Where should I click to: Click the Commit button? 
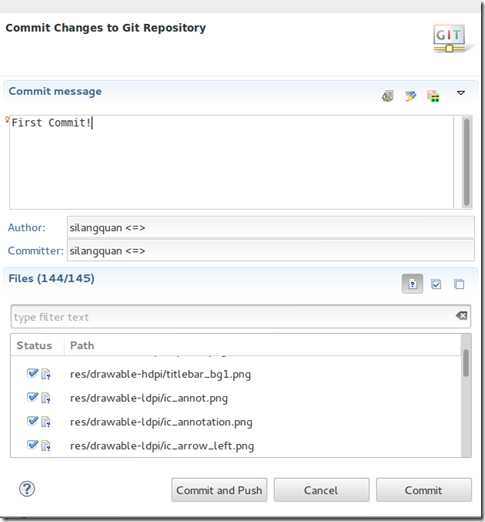coord(424,490)
